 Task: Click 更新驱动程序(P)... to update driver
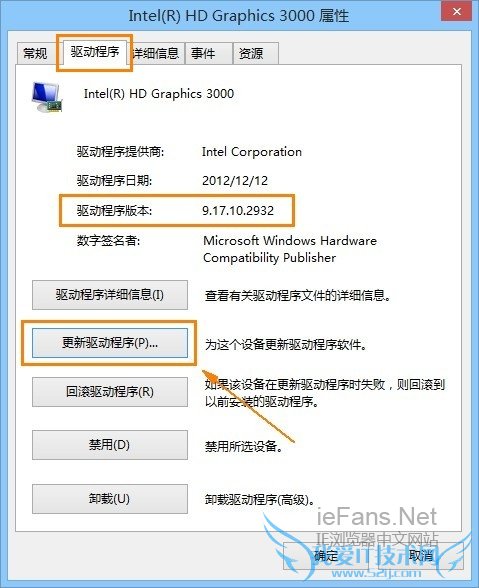[110, 343]
